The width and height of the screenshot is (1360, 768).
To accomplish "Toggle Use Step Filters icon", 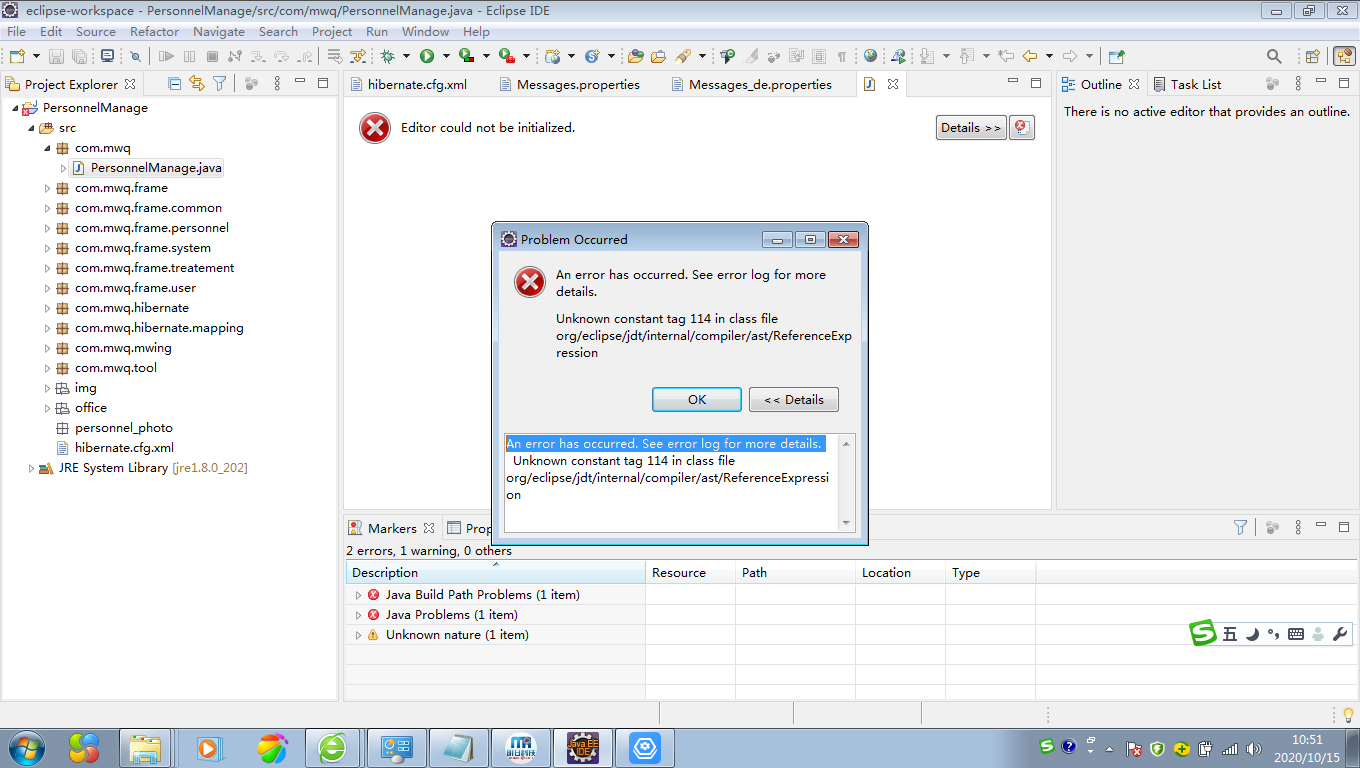I will pos(357,57).
